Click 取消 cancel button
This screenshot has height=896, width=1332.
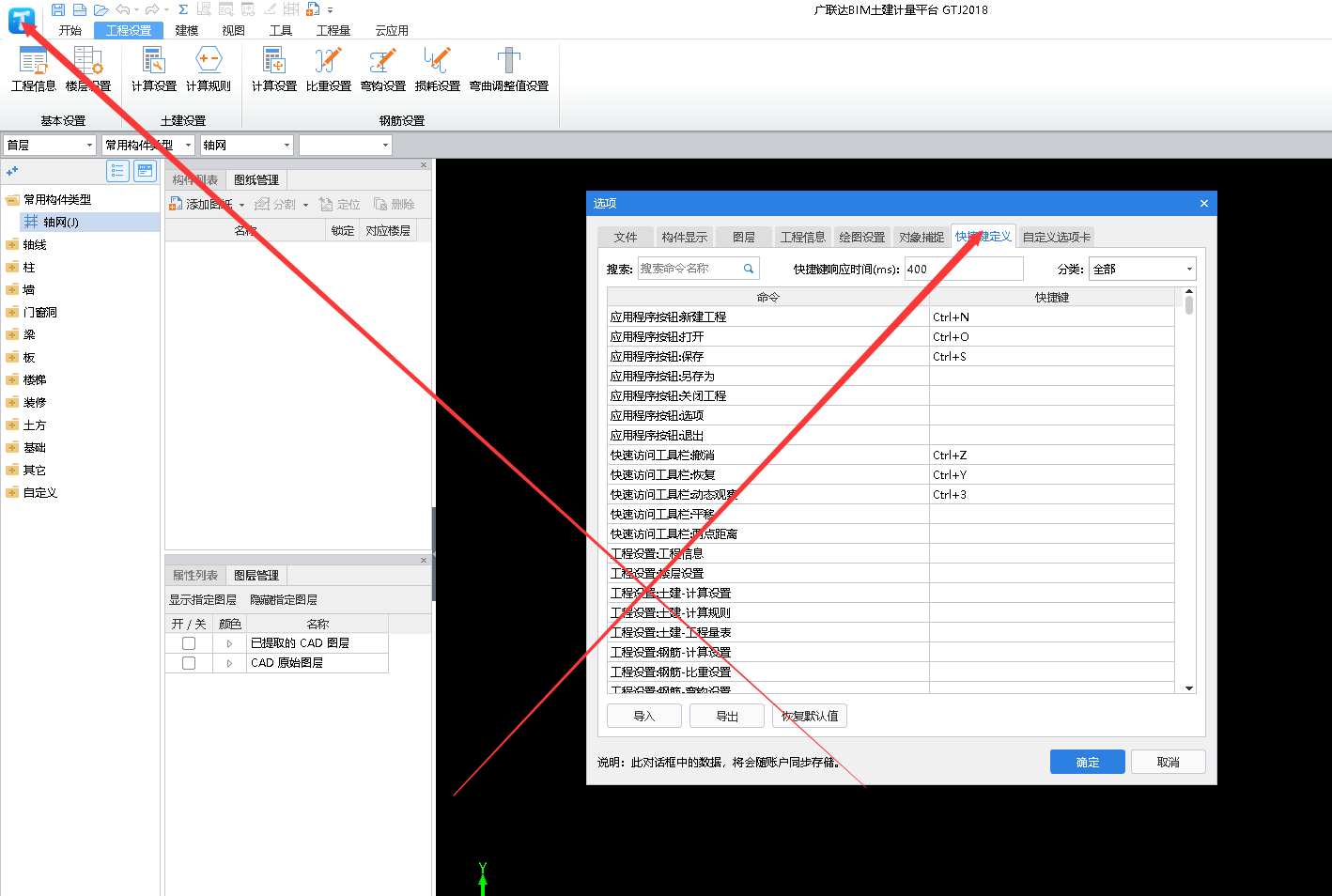[x=1169, y=762]
